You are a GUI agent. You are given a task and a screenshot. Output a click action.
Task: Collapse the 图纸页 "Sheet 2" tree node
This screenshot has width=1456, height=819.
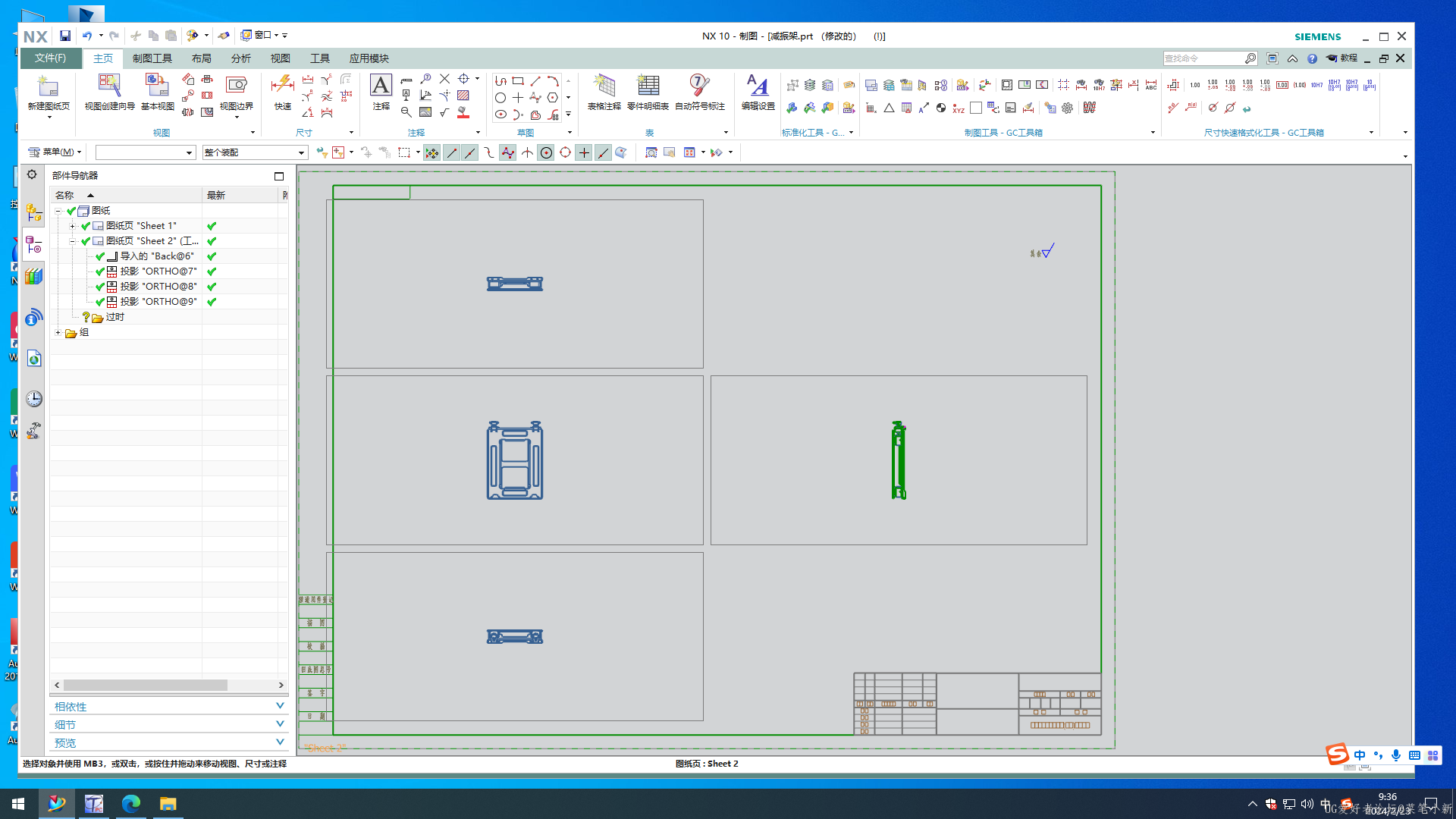tap(72, 241)
